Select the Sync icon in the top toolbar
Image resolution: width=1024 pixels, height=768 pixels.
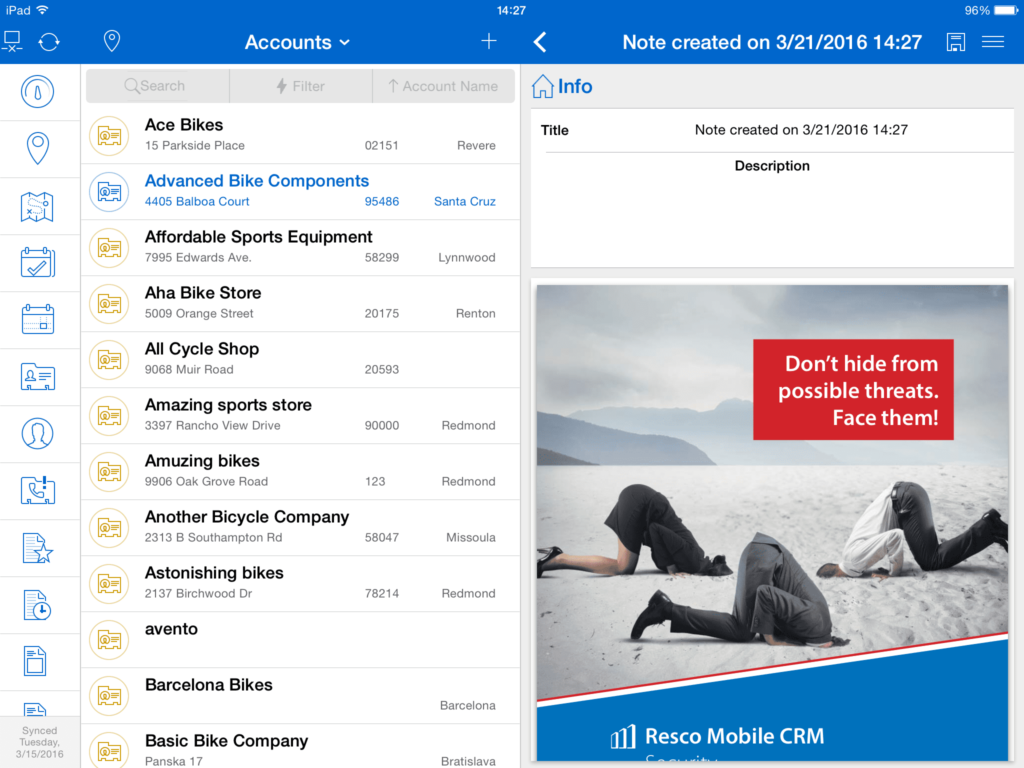pos(48,41)
